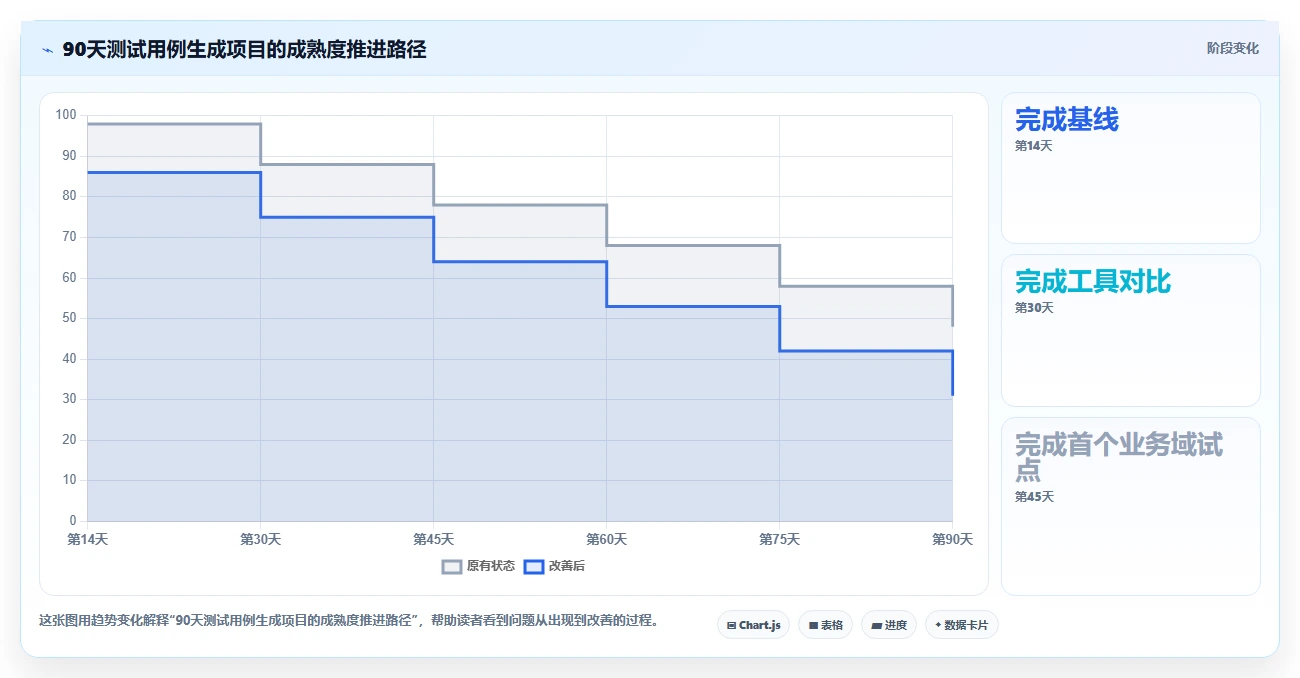Click the blue 改善后 legend color box
Screen dimensions: 1300x678
[534, 566]
